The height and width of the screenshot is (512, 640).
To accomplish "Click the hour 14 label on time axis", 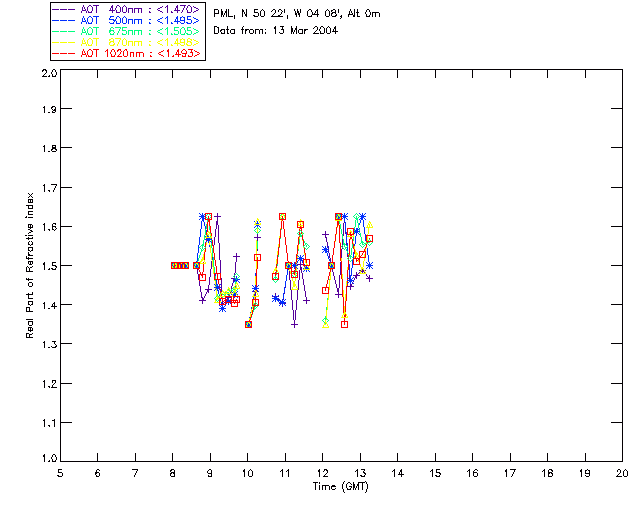I will point(398,473).
